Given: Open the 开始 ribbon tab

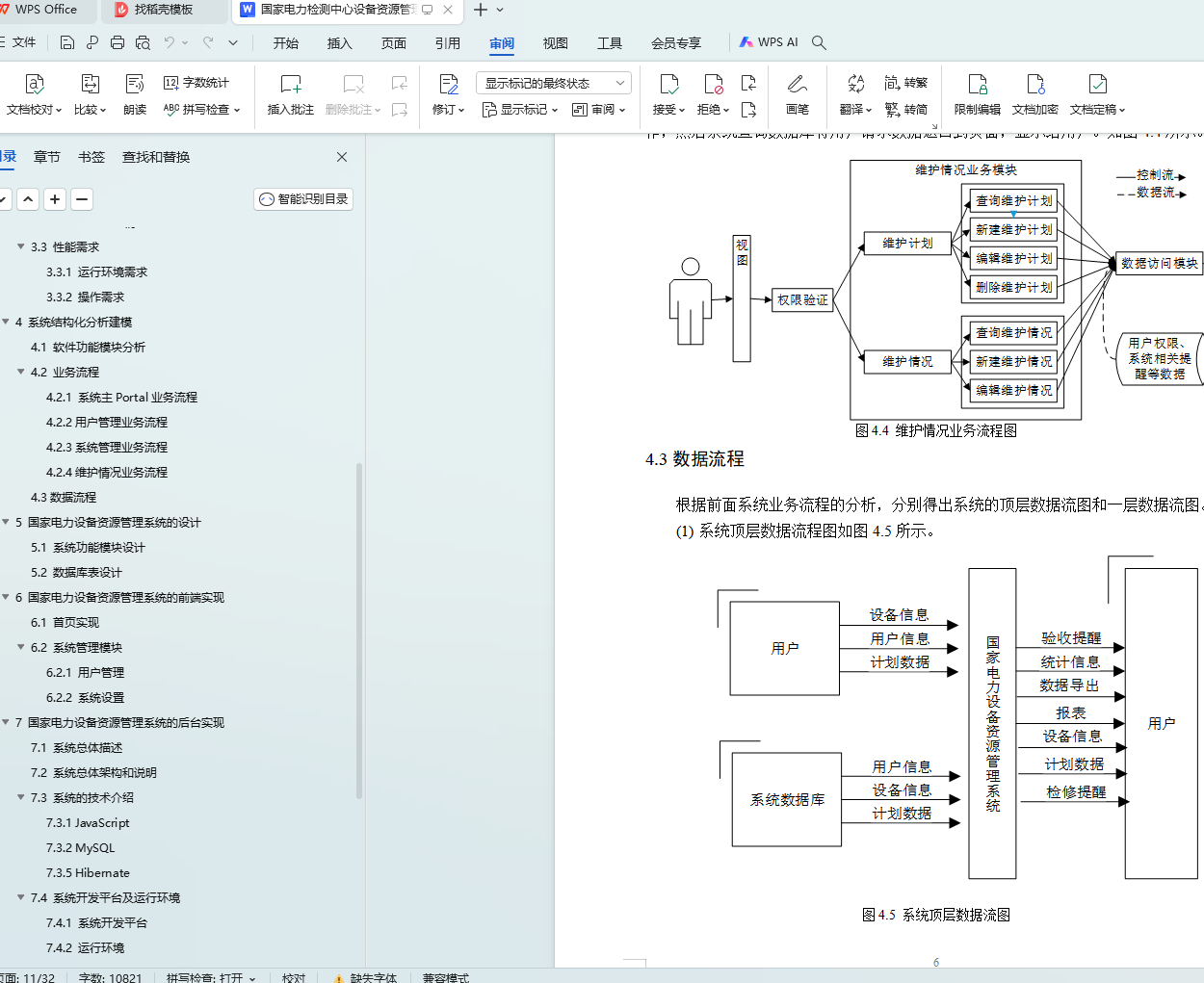Looking at the screenshot, I should coord(286,43).
